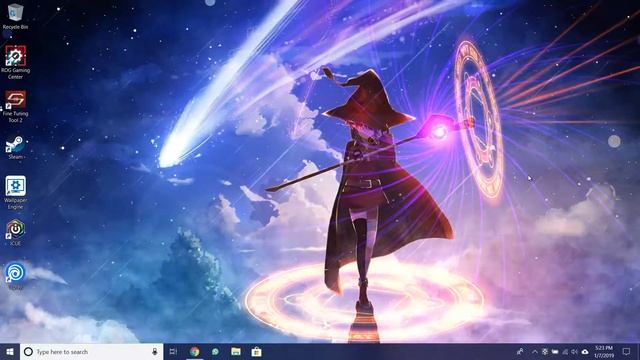Open the iCUE desktop shortcut
The image size is (640, 360).
tap(16, 233)
